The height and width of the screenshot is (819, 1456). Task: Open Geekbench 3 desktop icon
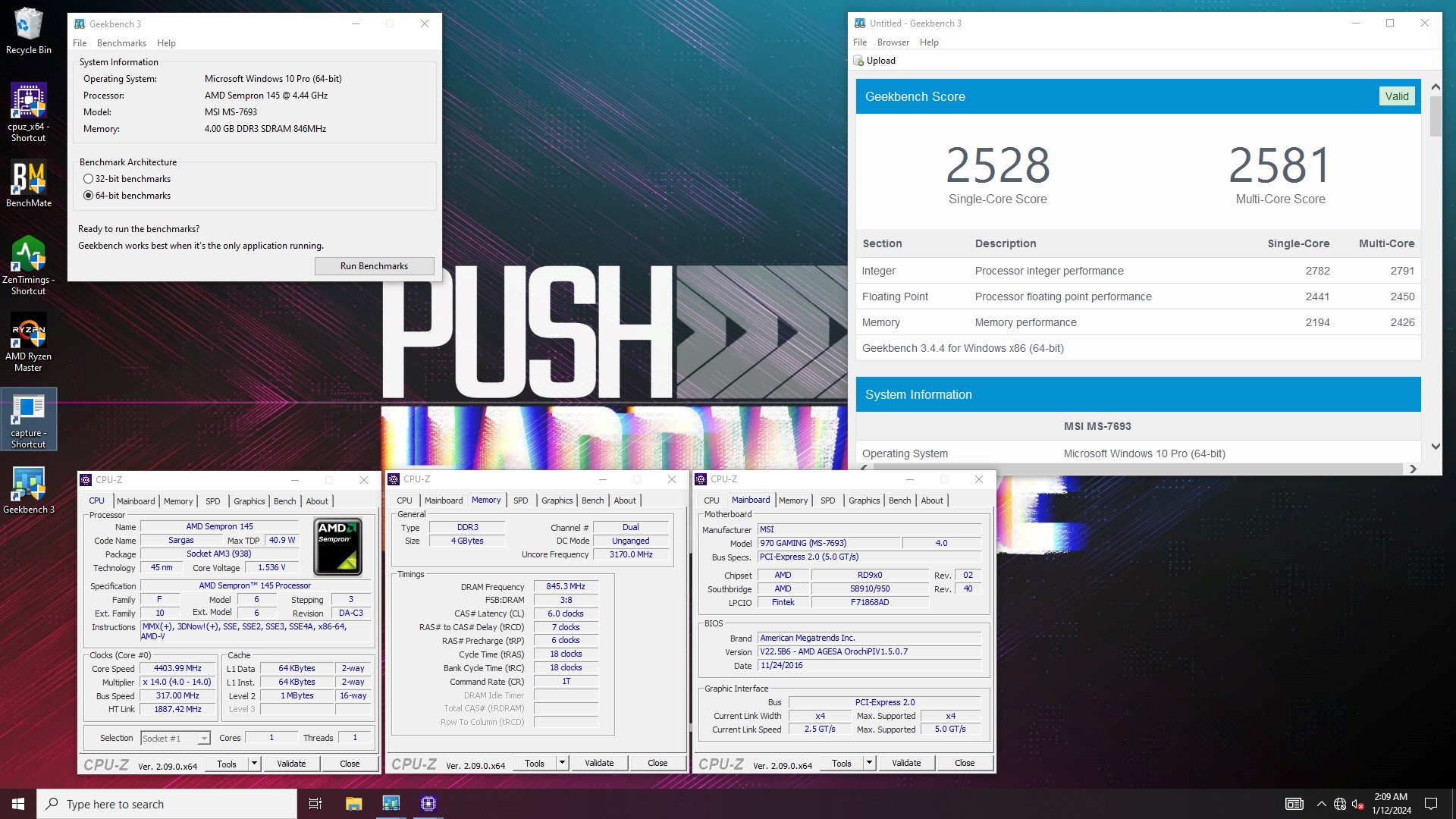28,491
